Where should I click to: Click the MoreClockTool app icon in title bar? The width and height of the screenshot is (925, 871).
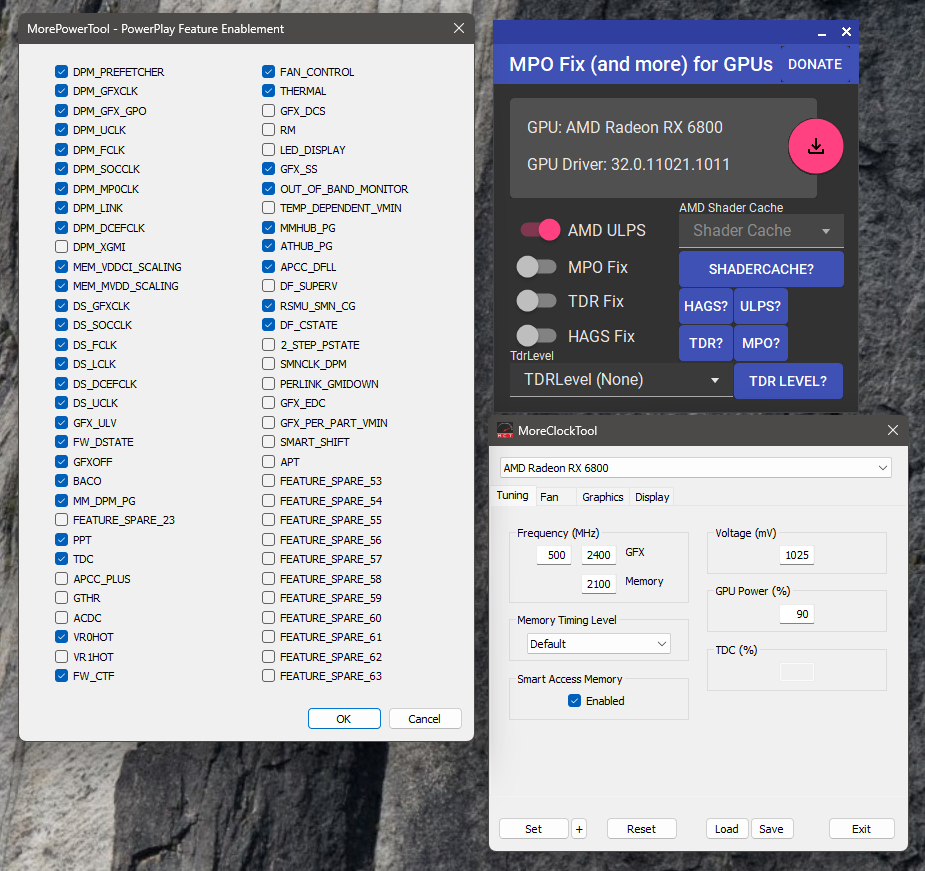click(505, 431)
